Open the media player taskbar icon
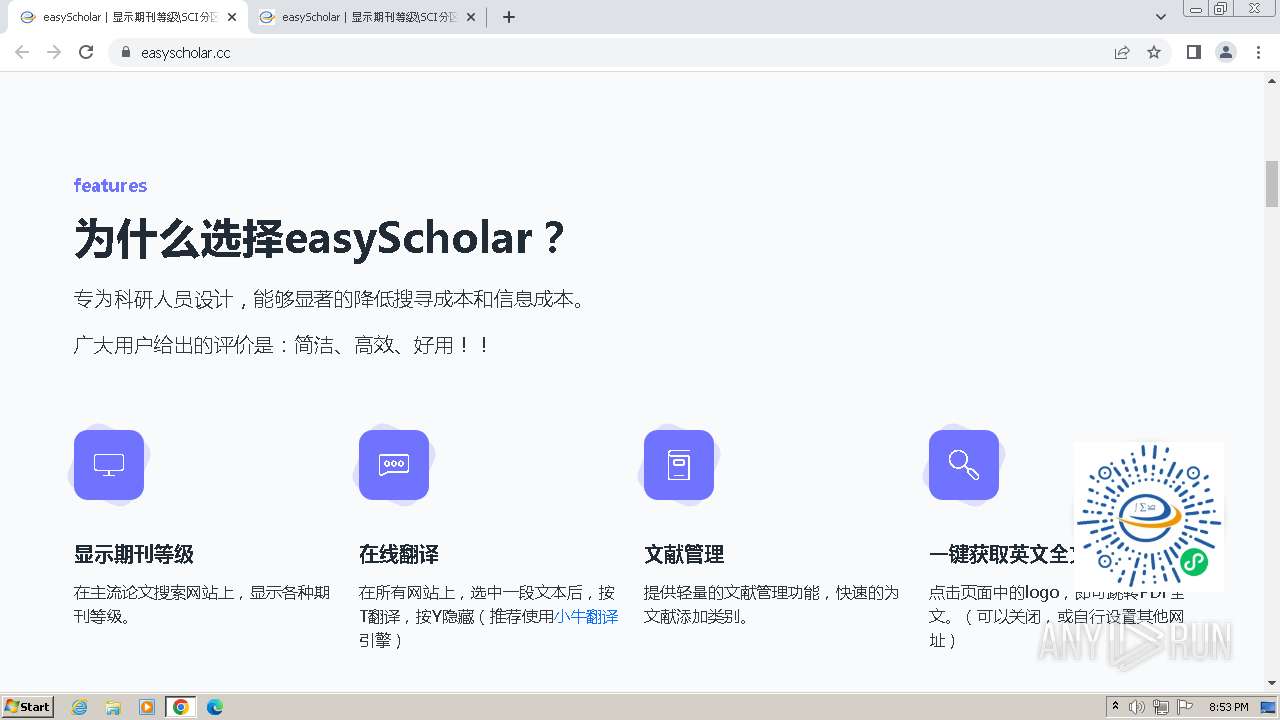 click(147, 707)
